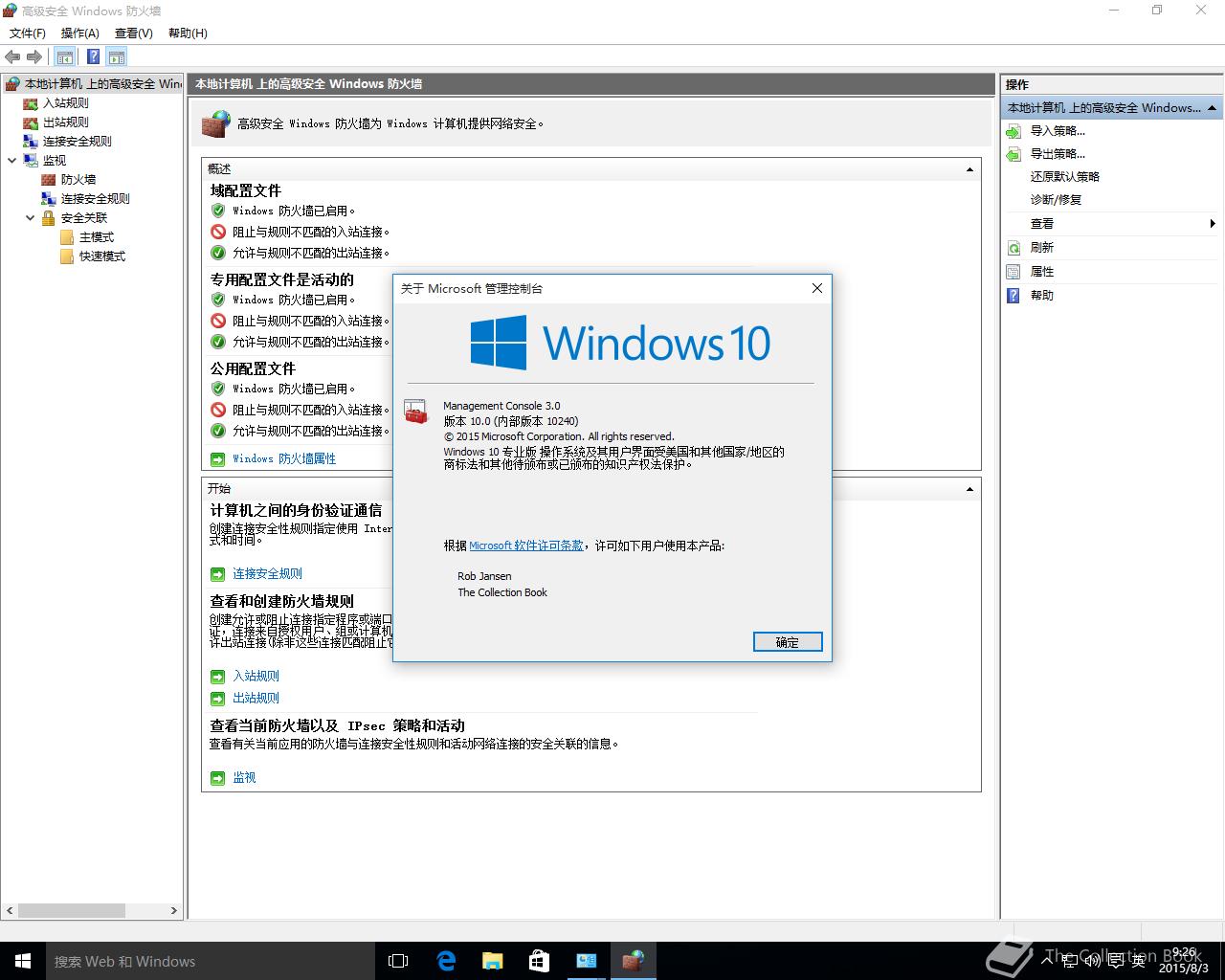Select 防火墙 under 监视
The image size is (1225, 980).
(x=78, y=179)
